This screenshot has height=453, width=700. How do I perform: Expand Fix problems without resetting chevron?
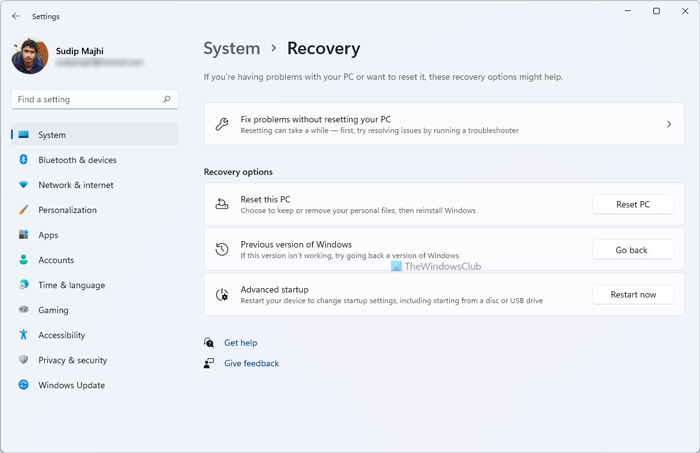pos(668,124)
